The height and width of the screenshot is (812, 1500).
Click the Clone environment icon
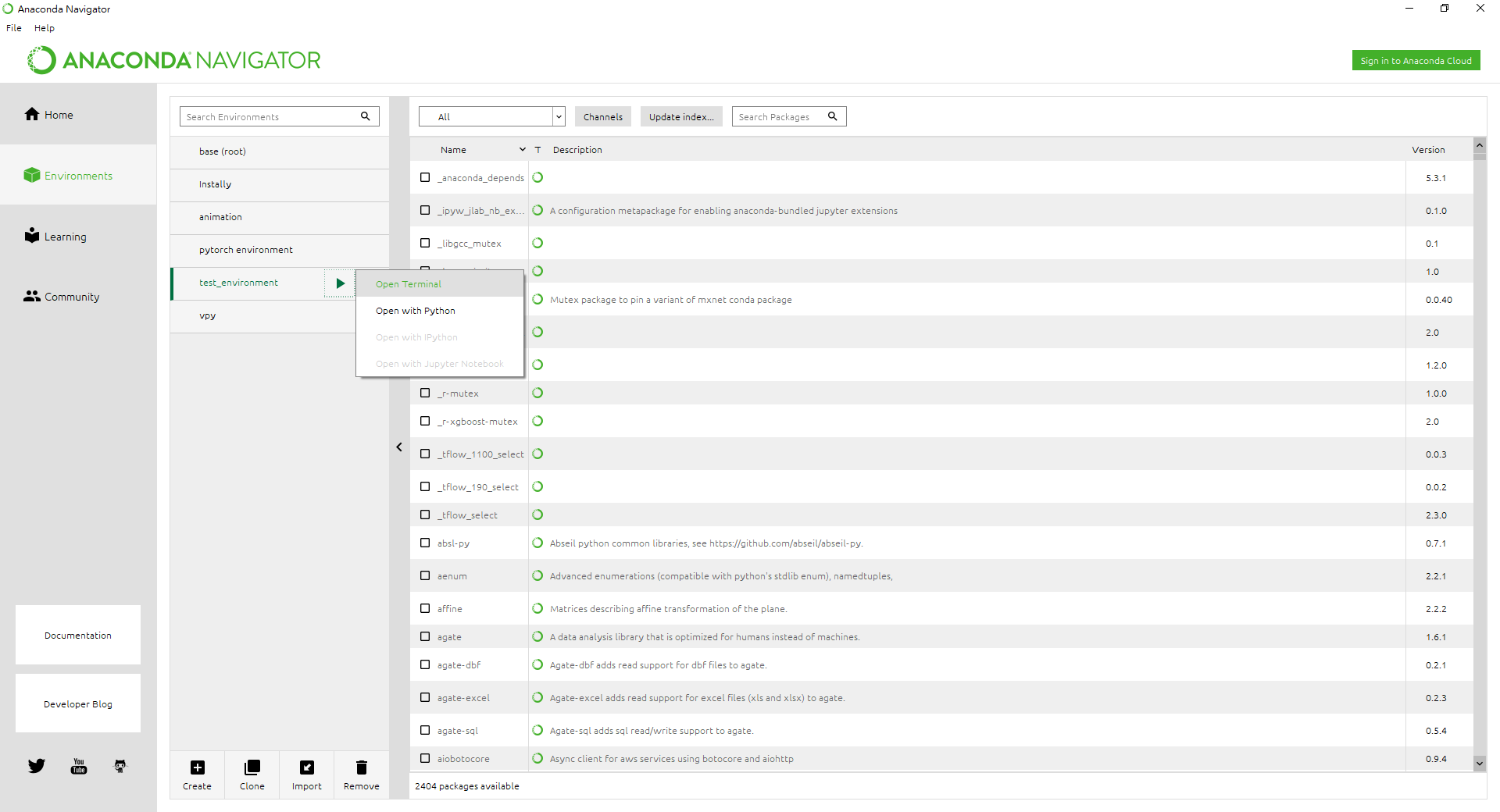coord(252,767)
